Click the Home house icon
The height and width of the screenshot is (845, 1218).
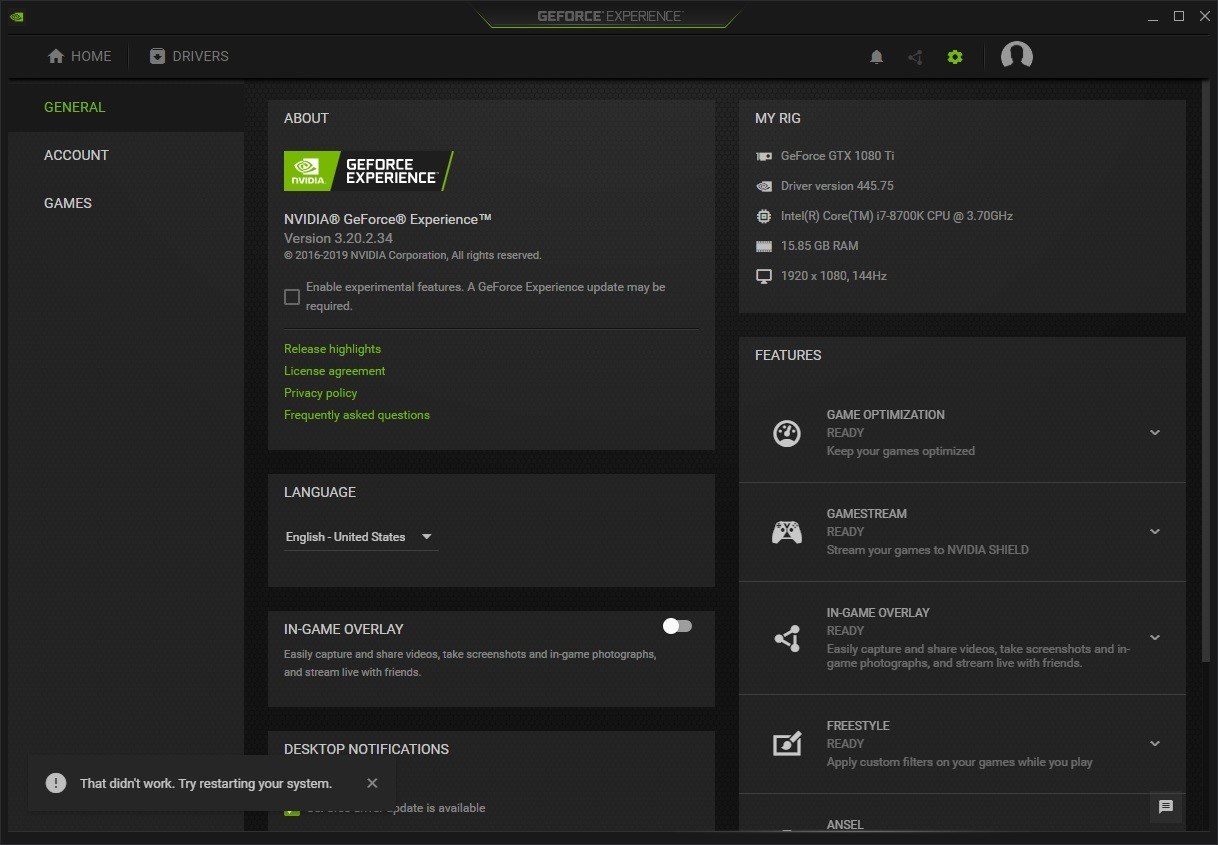pos(56,56)
